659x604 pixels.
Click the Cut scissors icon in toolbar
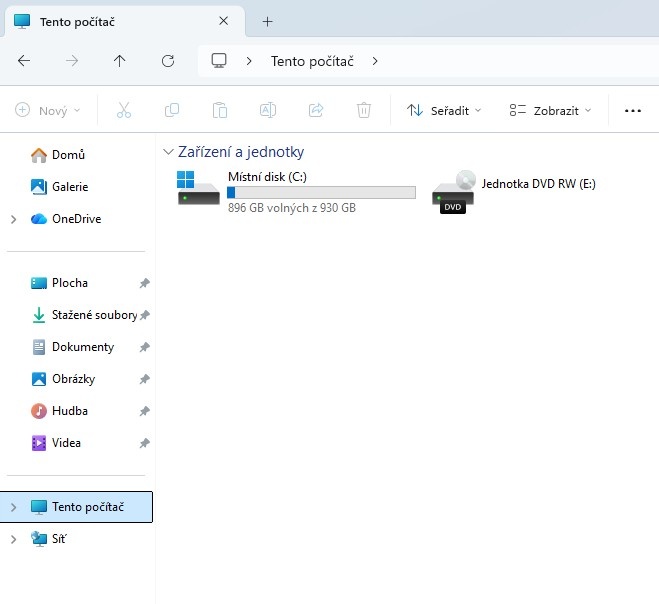tap(124, 111)
